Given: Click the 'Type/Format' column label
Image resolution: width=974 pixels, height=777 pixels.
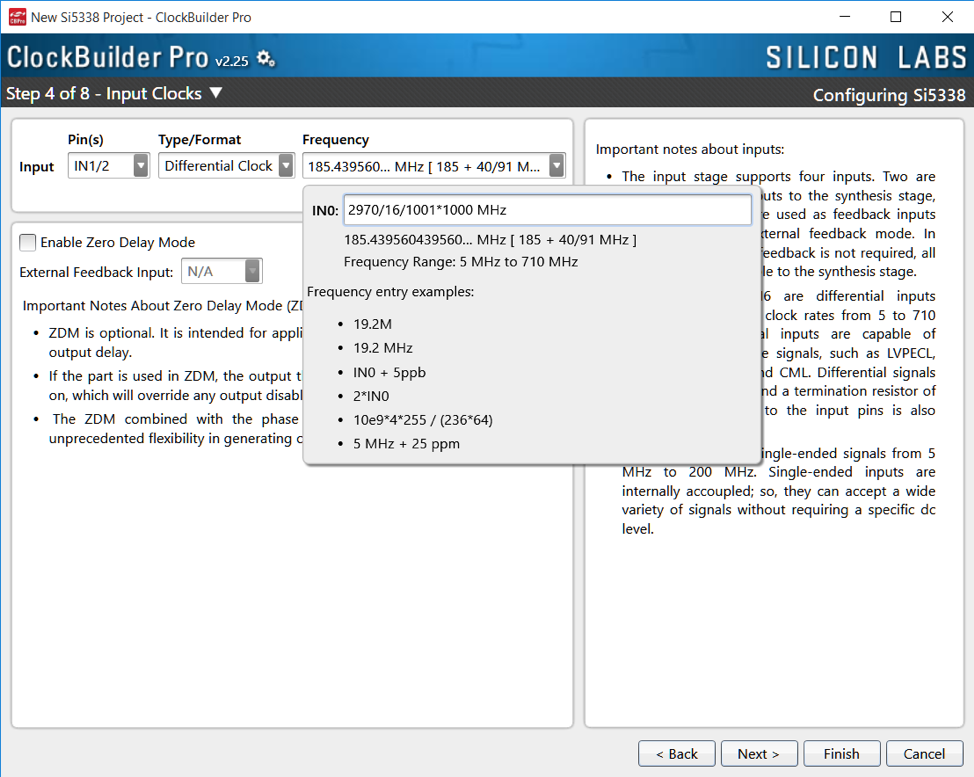Looking at the screenshot, I should tap(199, 140).
